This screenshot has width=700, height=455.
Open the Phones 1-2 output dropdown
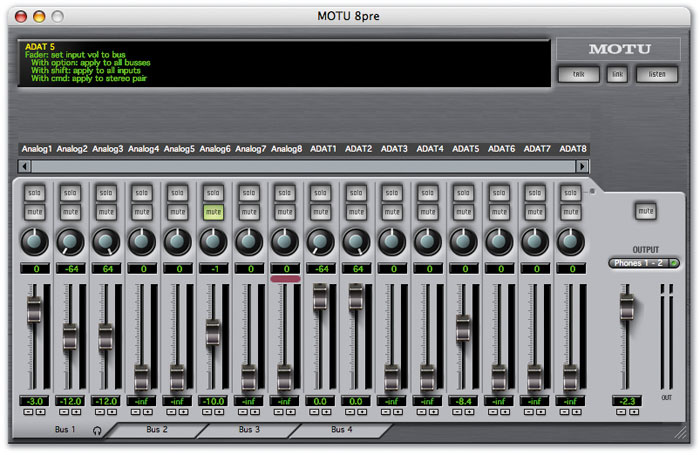click(643, 263)
